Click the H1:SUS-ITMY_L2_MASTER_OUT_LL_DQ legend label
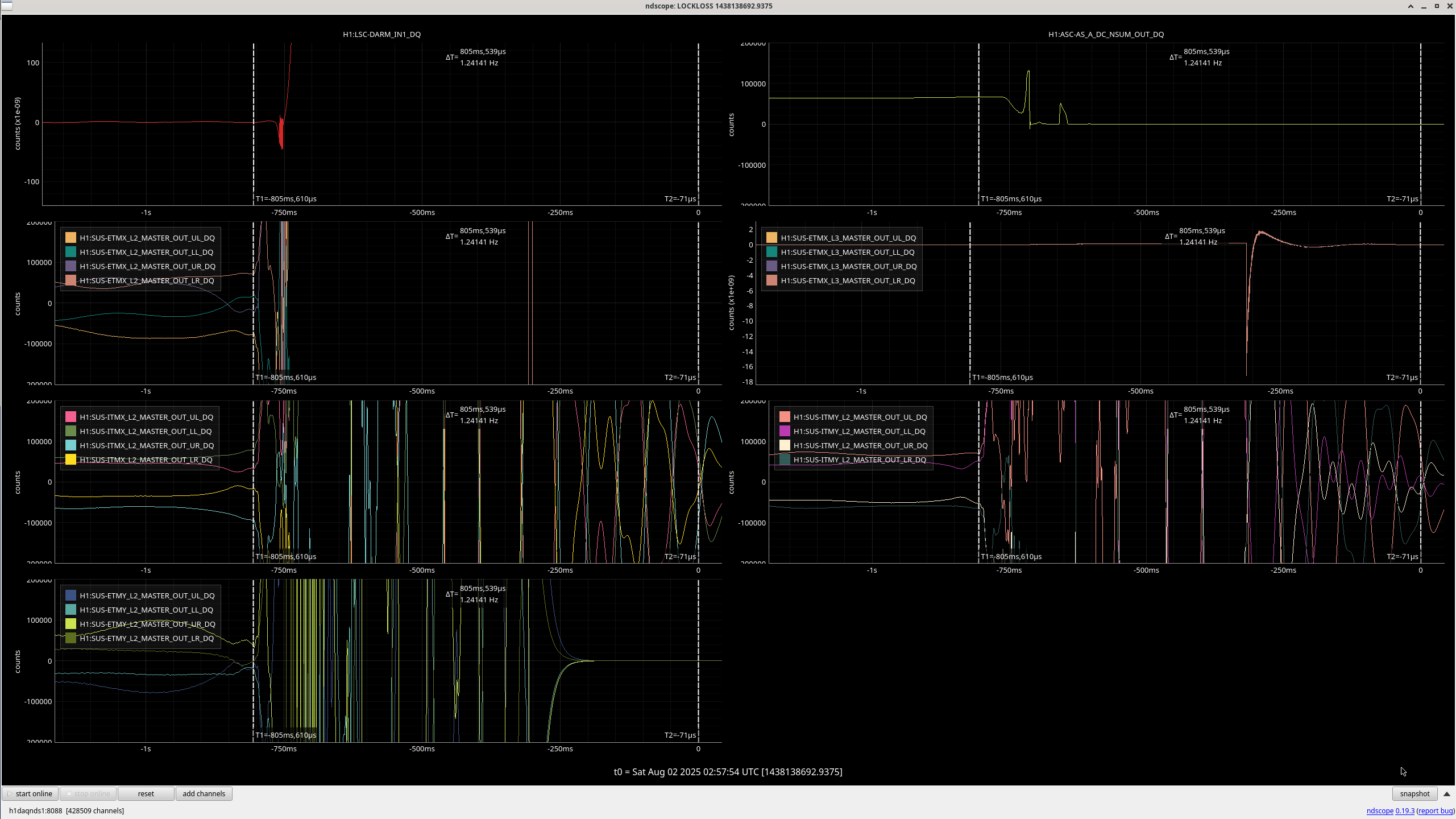 pos(860,431)
